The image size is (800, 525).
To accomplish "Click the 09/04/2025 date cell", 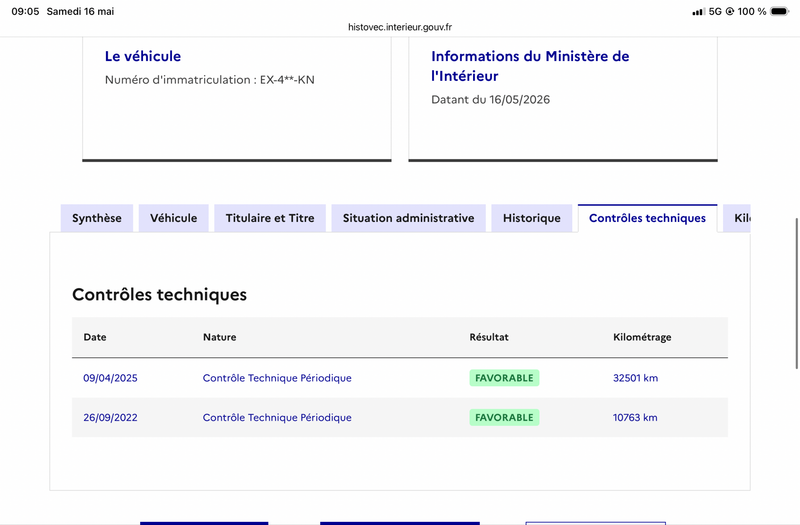I will click(x=110, y=378).
